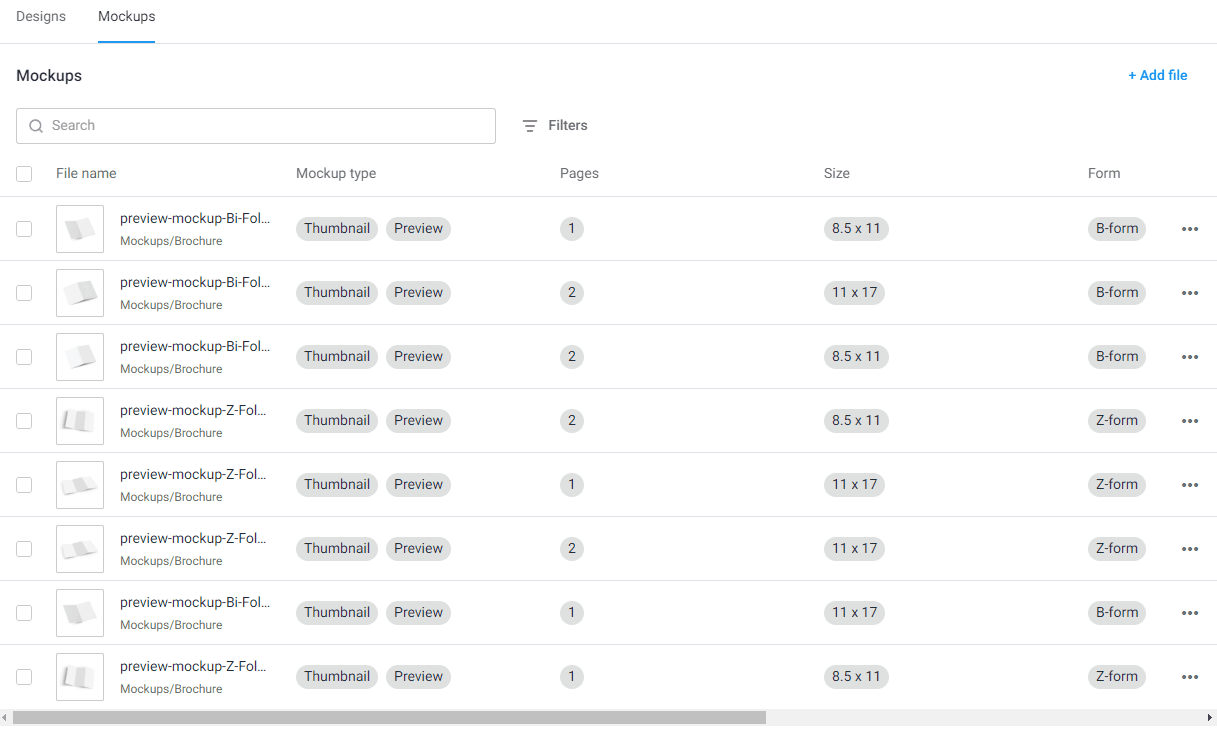This screenshot has height=741, width=1217.
Task: Click the filter lines icon beside Filters
Action: point(530,126)
